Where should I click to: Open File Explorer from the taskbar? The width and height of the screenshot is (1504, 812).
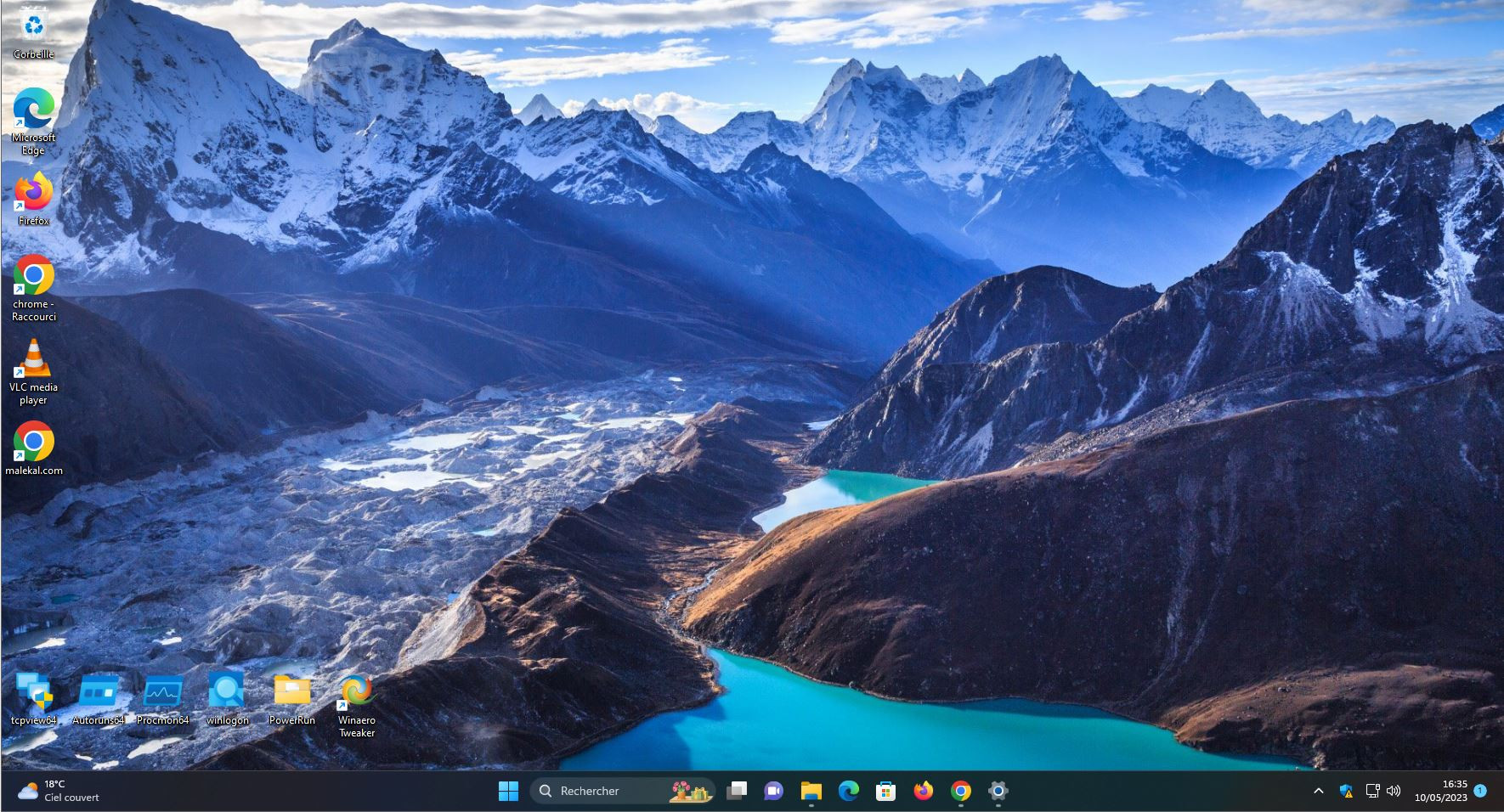pyautogui.click(x=811, y=791)
